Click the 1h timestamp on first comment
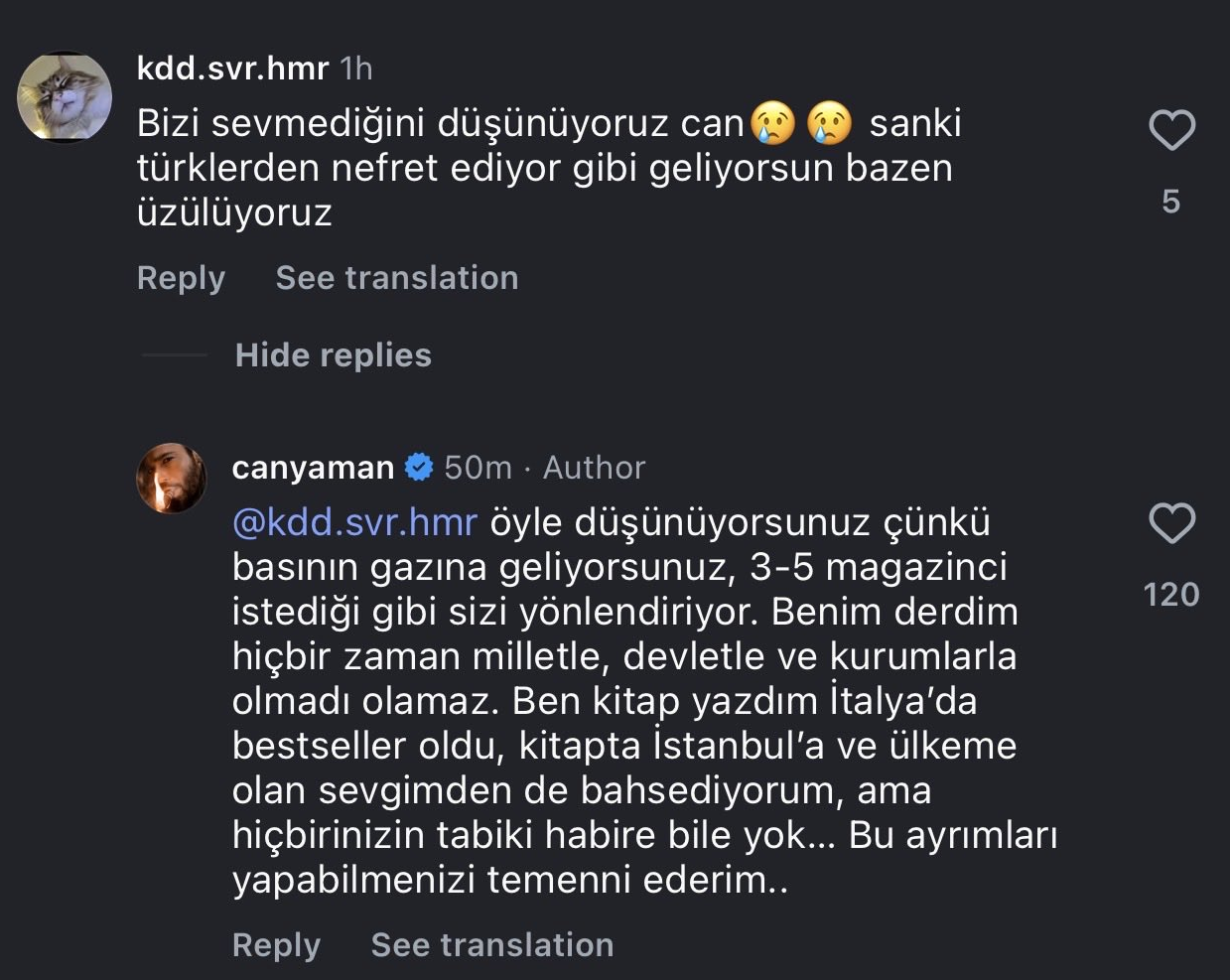Viewport: 1230px width, 980px height. click(356, 68)
